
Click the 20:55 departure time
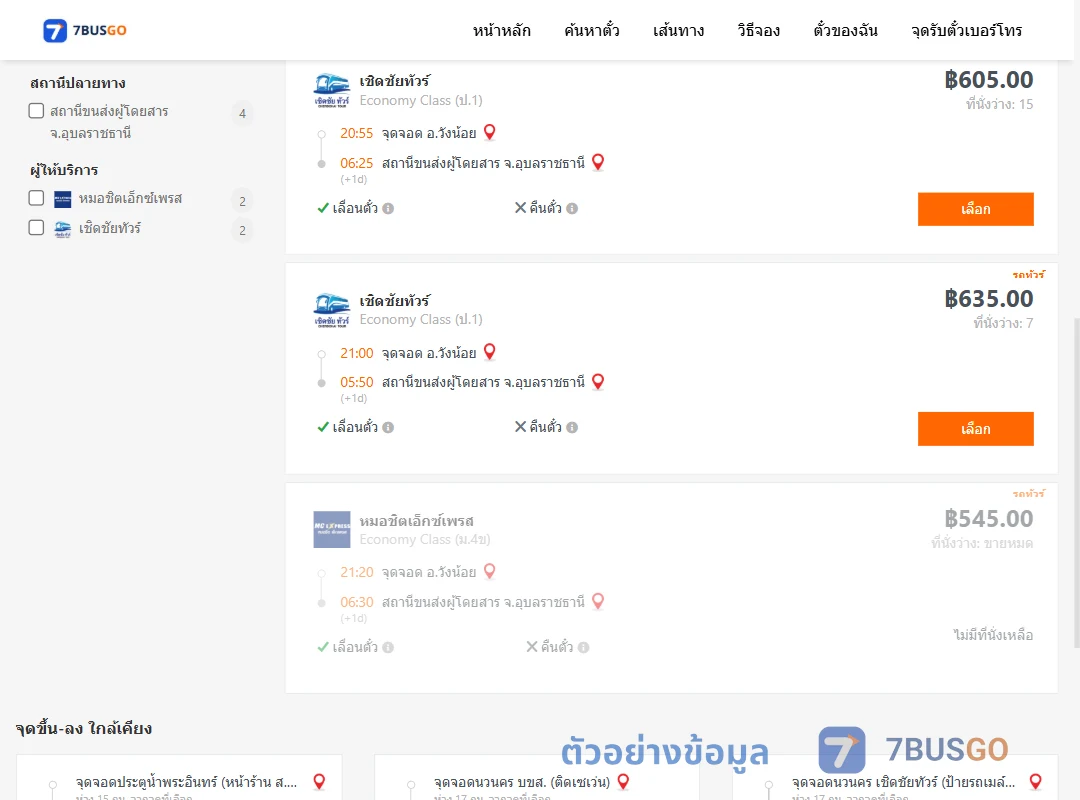[356, 133]
